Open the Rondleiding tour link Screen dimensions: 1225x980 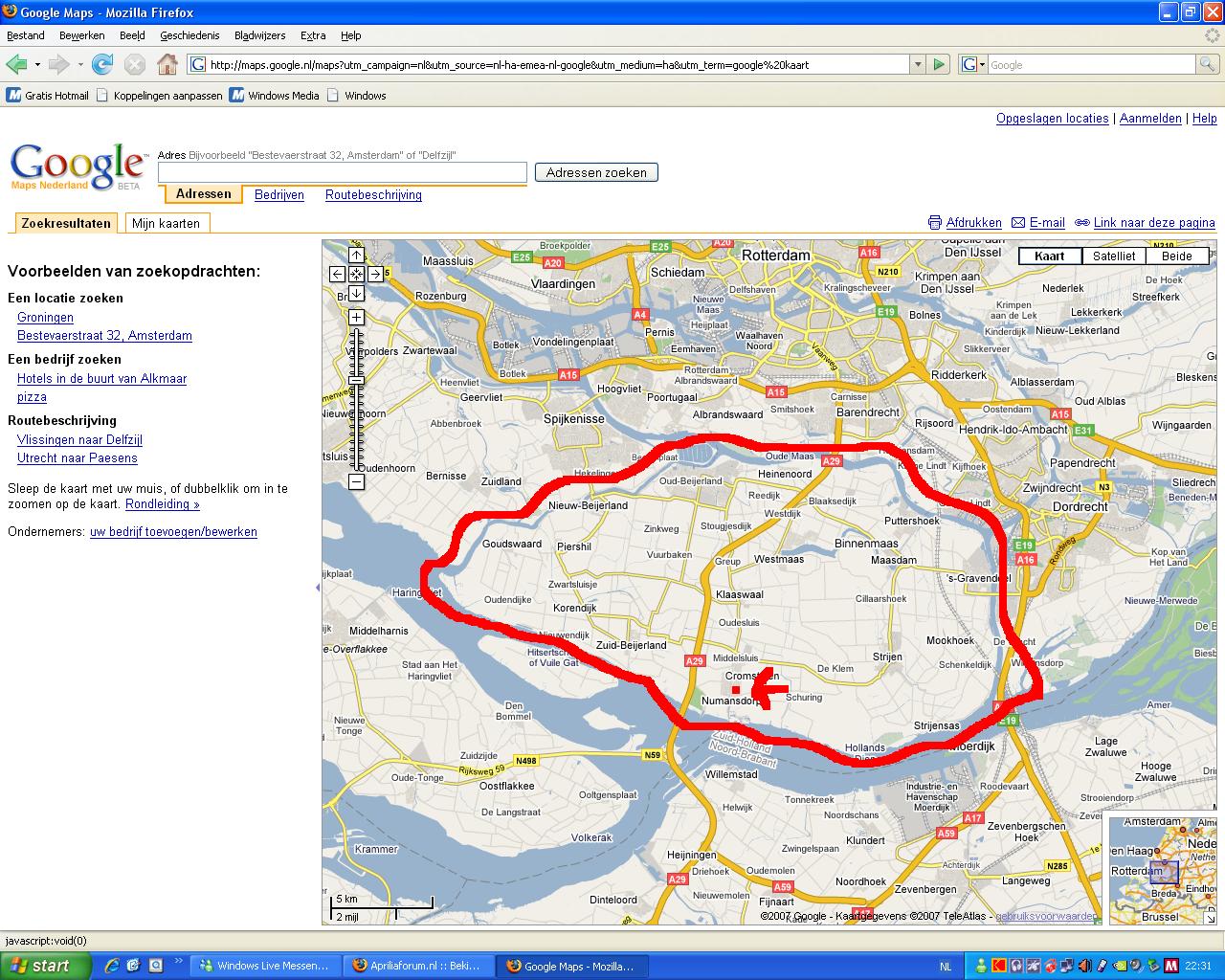[x=163, y=504]
